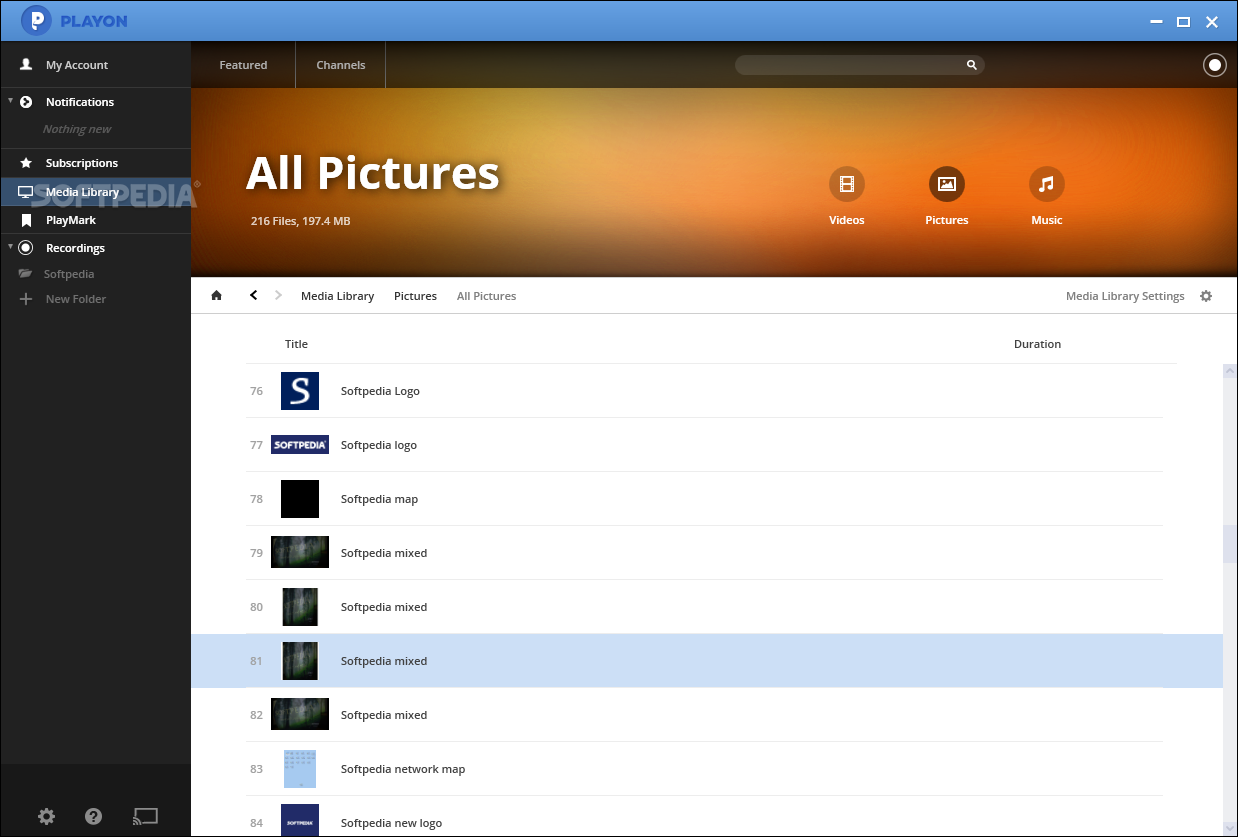Open thumbnail of item 80 Softpedia mixed
Image resolution: width=1238 pixels, height=837 pixels.
(300, 607)
